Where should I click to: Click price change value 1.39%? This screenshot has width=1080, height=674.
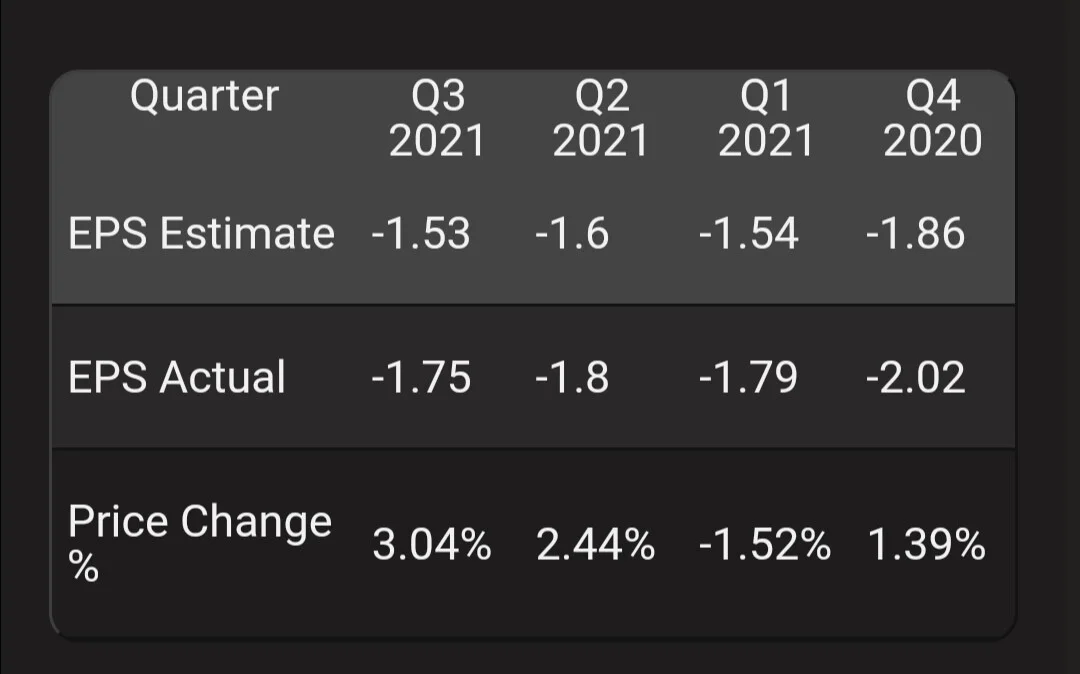(926, 545)
